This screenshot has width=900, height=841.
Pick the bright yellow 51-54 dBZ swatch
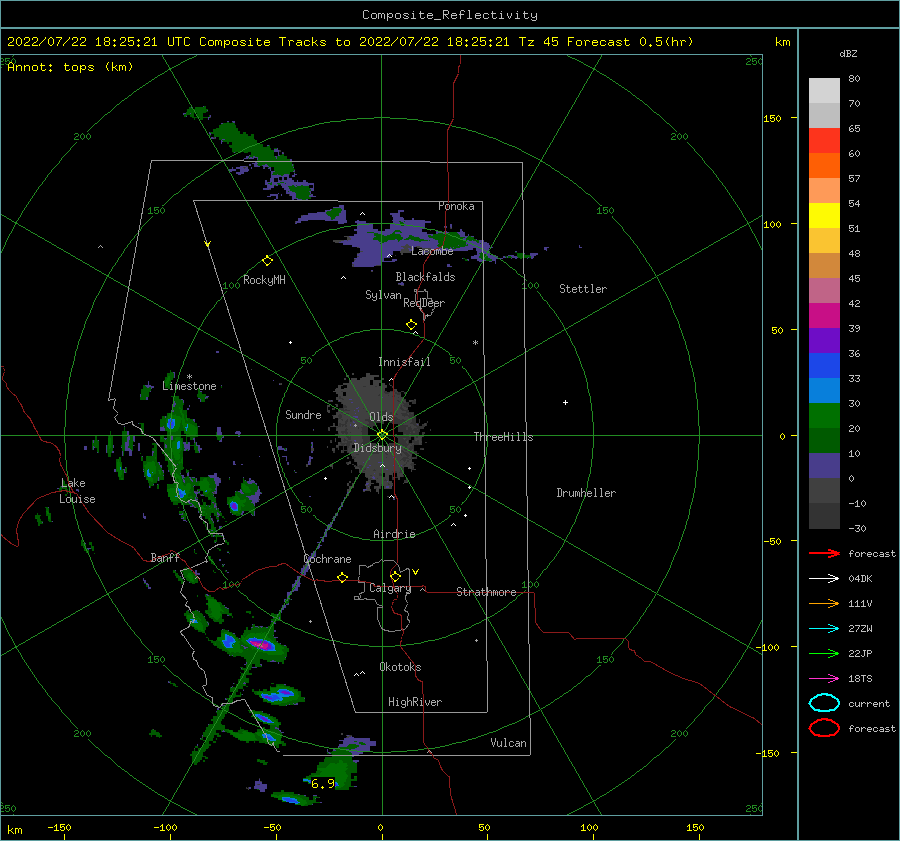[824, 215]
